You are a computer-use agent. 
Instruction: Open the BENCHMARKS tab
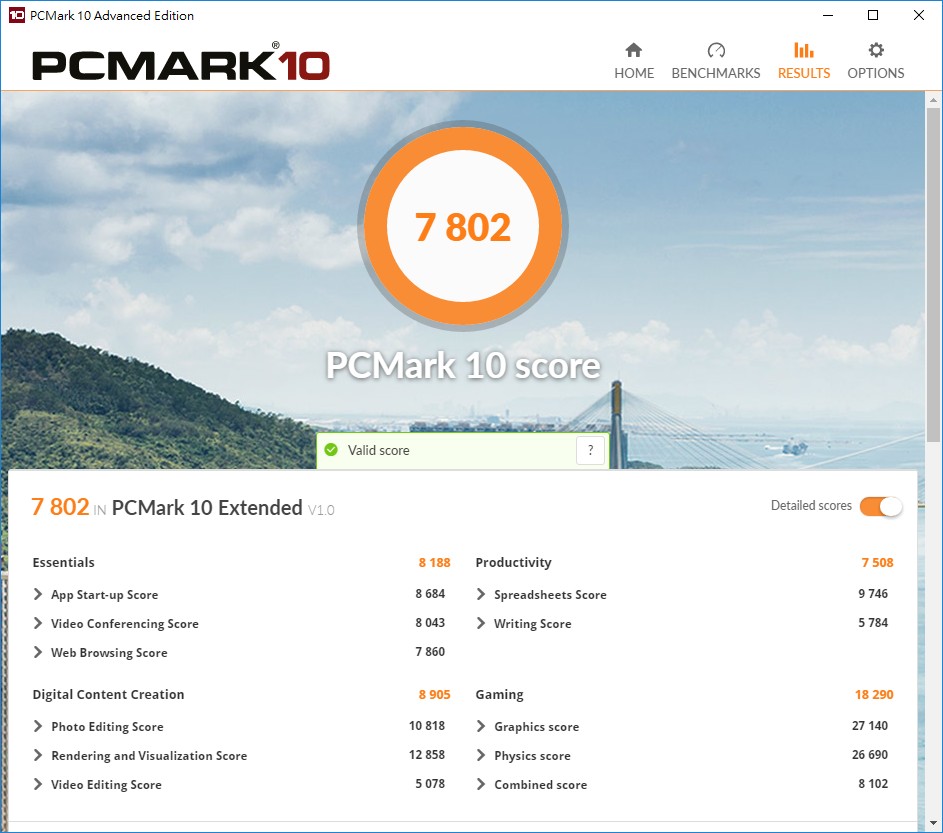tap(716, 61)
